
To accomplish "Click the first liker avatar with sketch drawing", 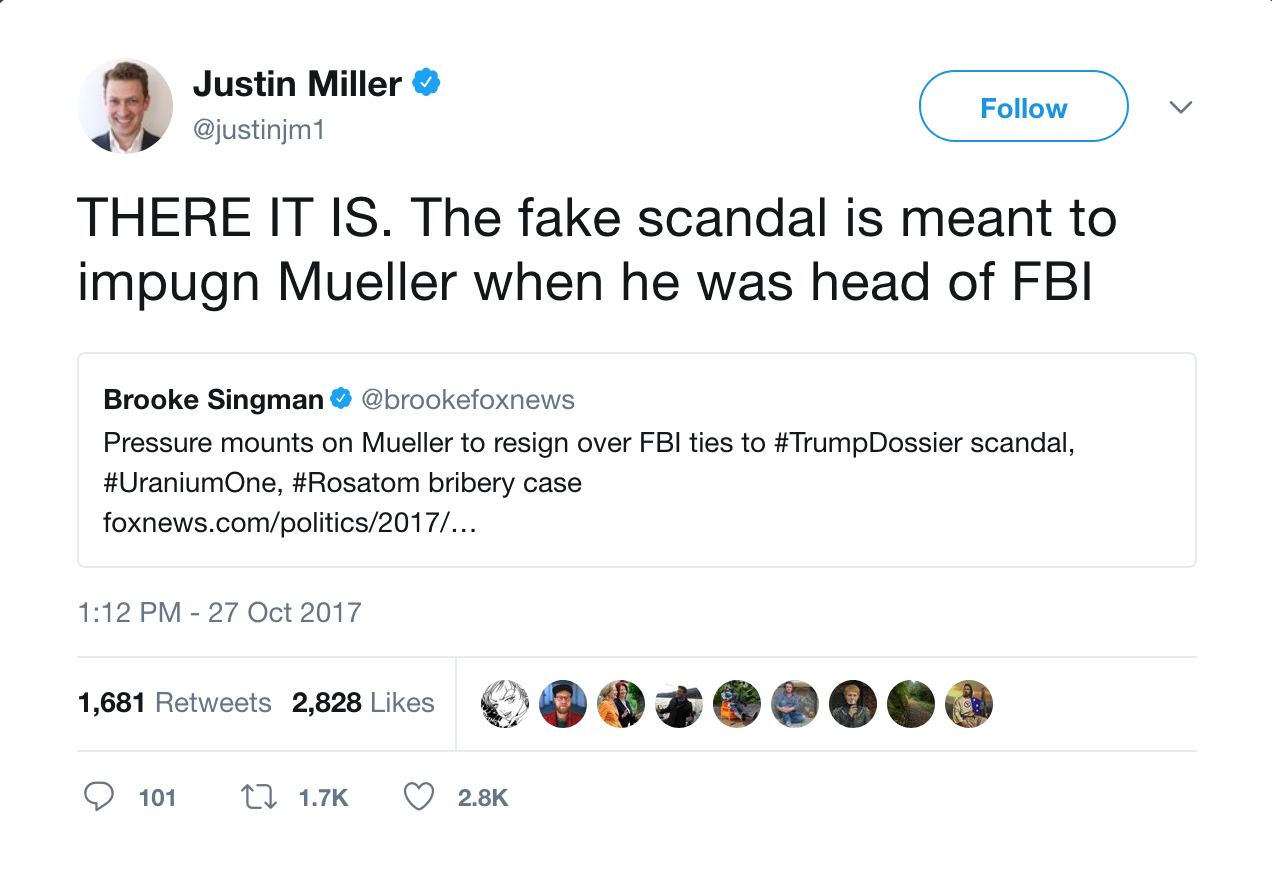I will 504,704.
